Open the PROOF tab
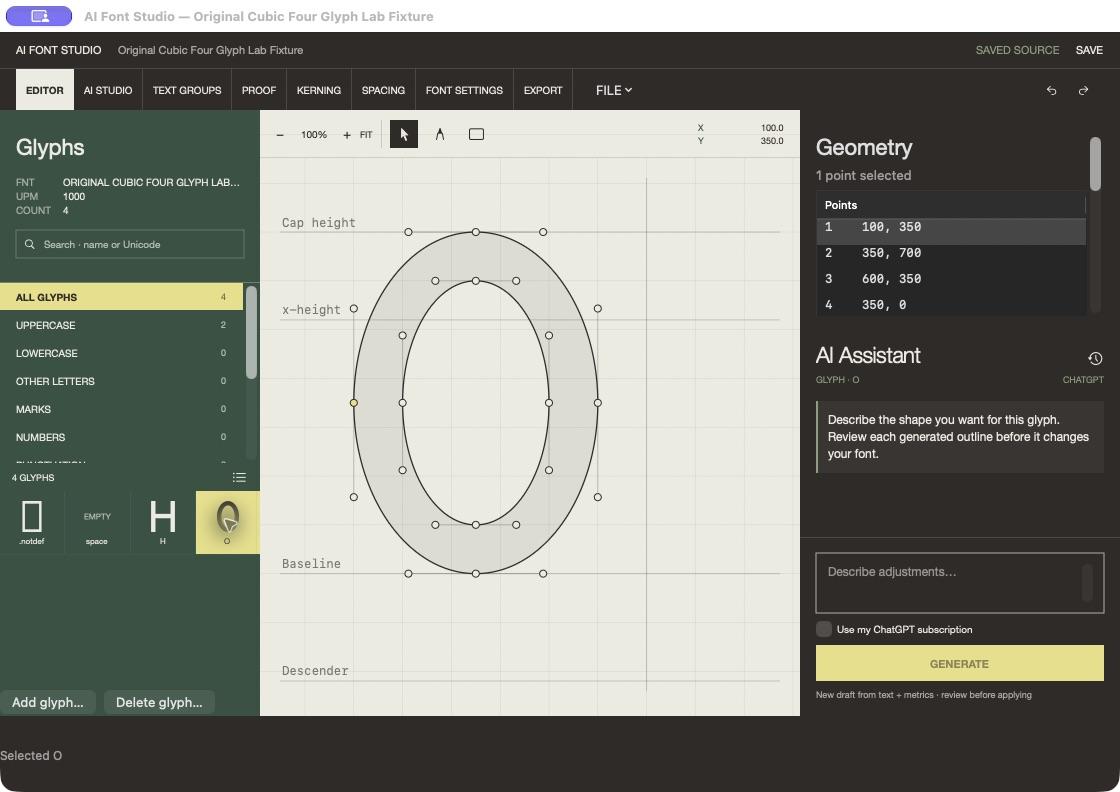 coord(259,91)
